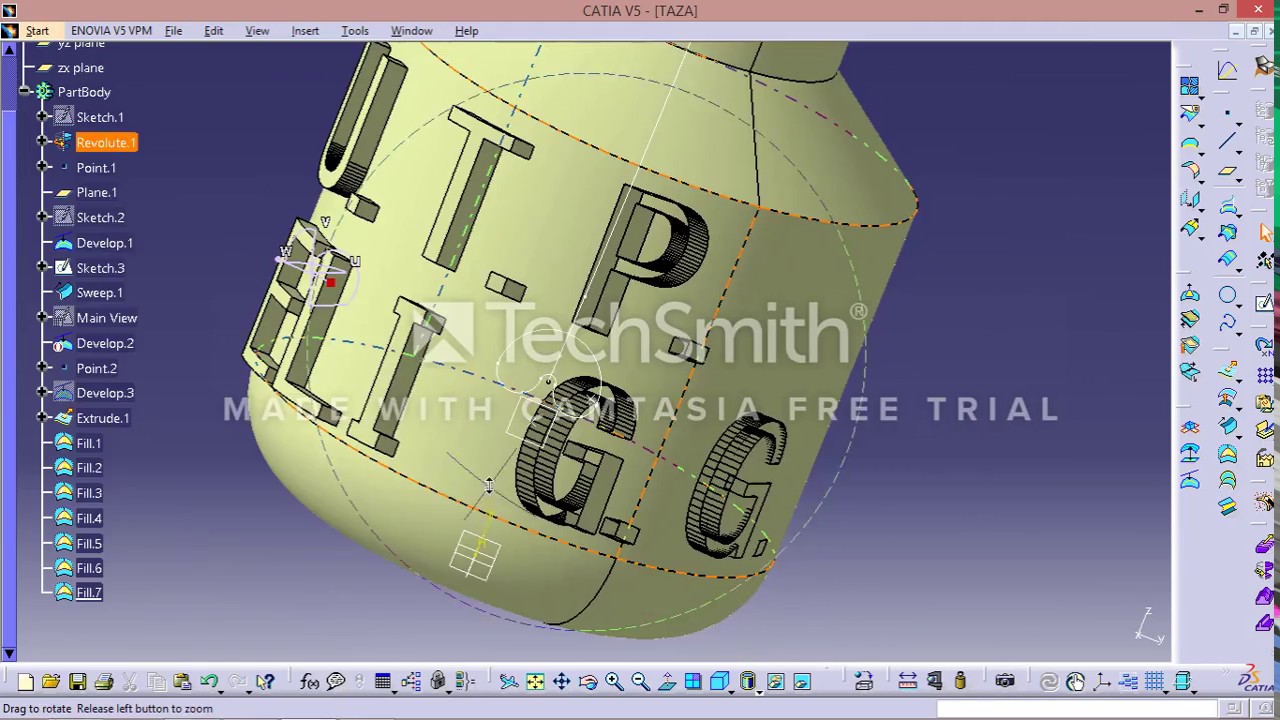This screenshot has width=1280, height=720.
Task: Expand the Extrude.1 tree node
Action: coord(42,418)
